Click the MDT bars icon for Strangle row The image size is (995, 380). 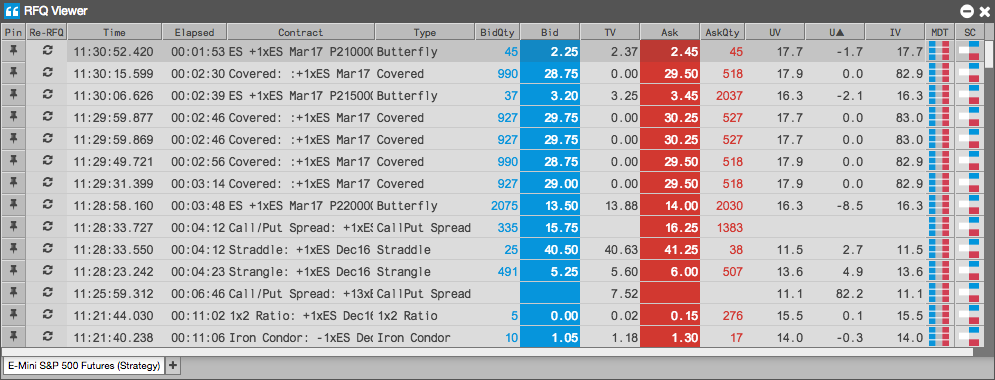point(939,272)
